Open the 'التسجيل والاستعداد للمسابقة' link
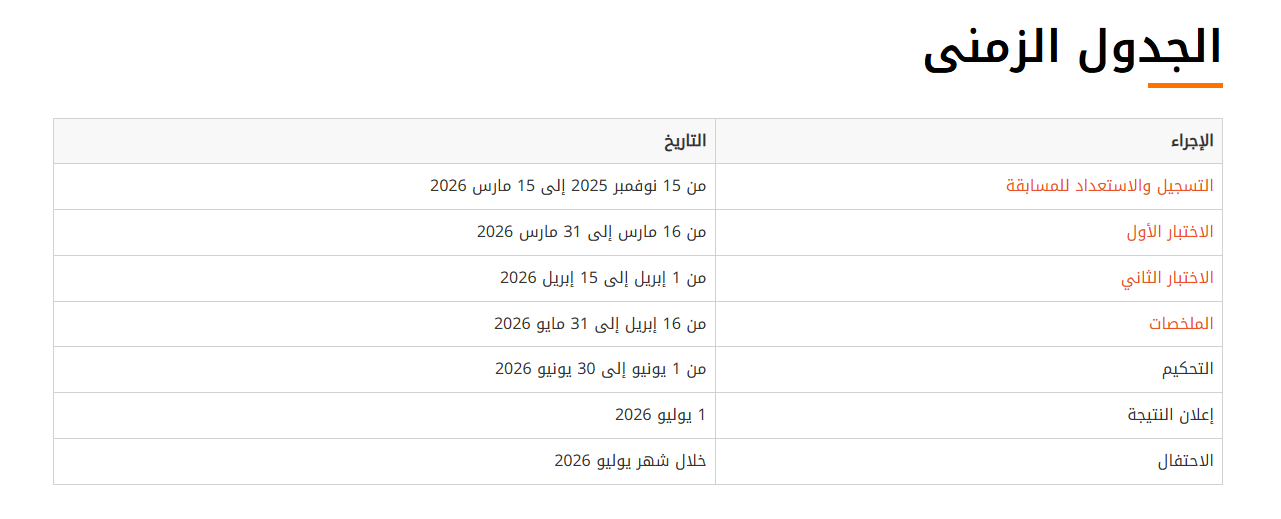 click(x=1109, y=186)
